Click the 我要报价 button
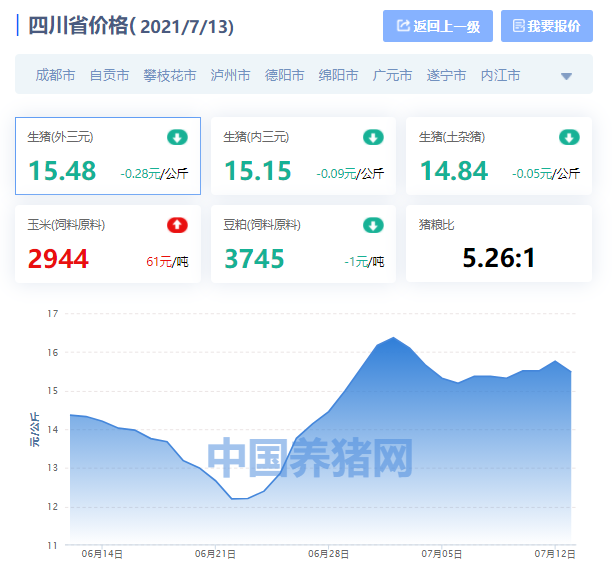Screen dimensions: 612x571 [546, 26]
